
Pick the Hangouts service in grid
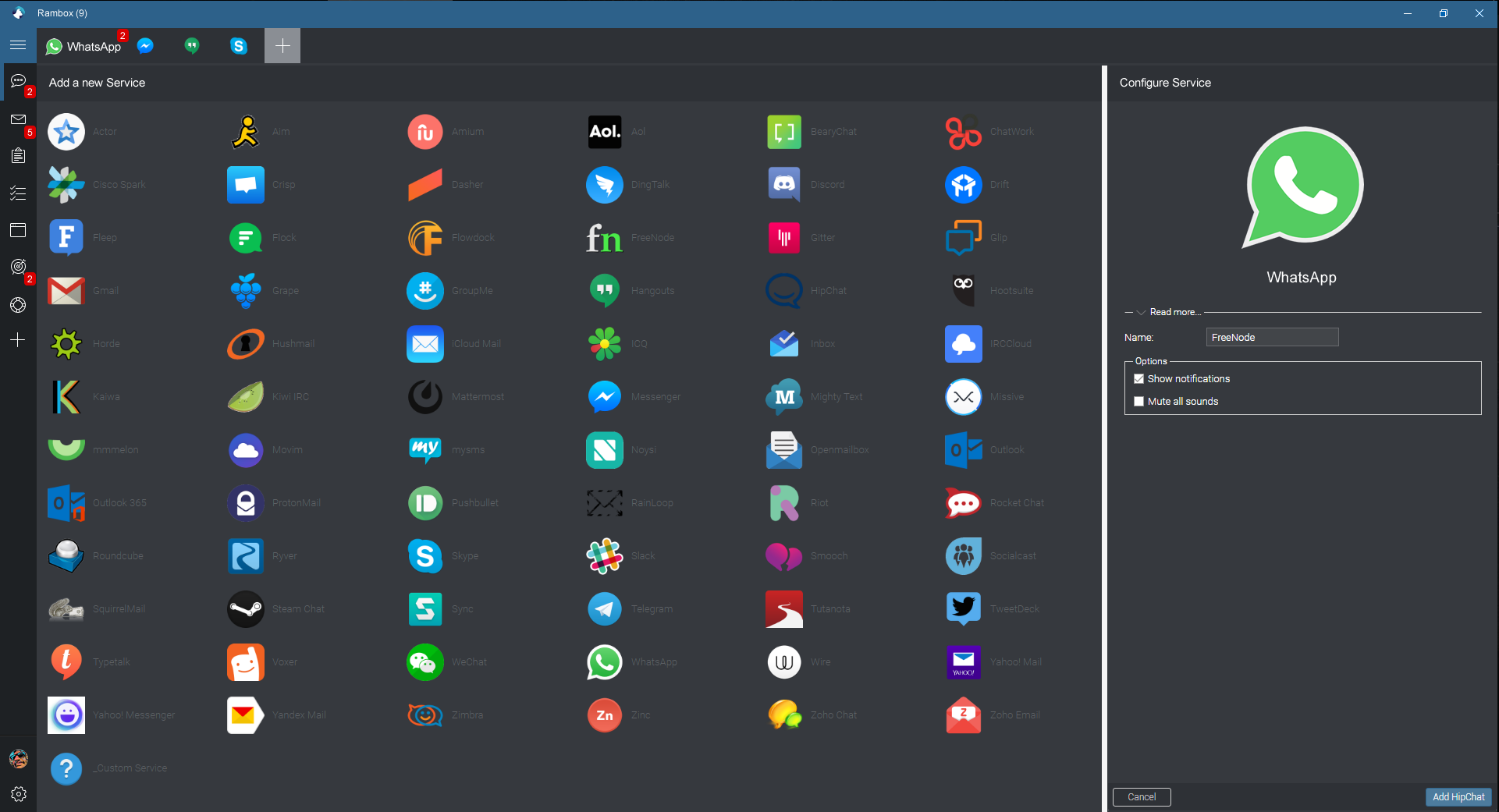(605, 291)
